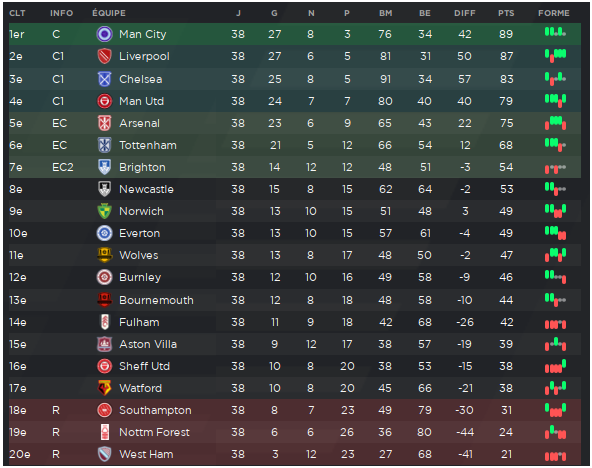Image resolution: width=592 pixels, height=468 pixels.
Task: View Man Utd recent form indicator
Action: click(555, 100)
